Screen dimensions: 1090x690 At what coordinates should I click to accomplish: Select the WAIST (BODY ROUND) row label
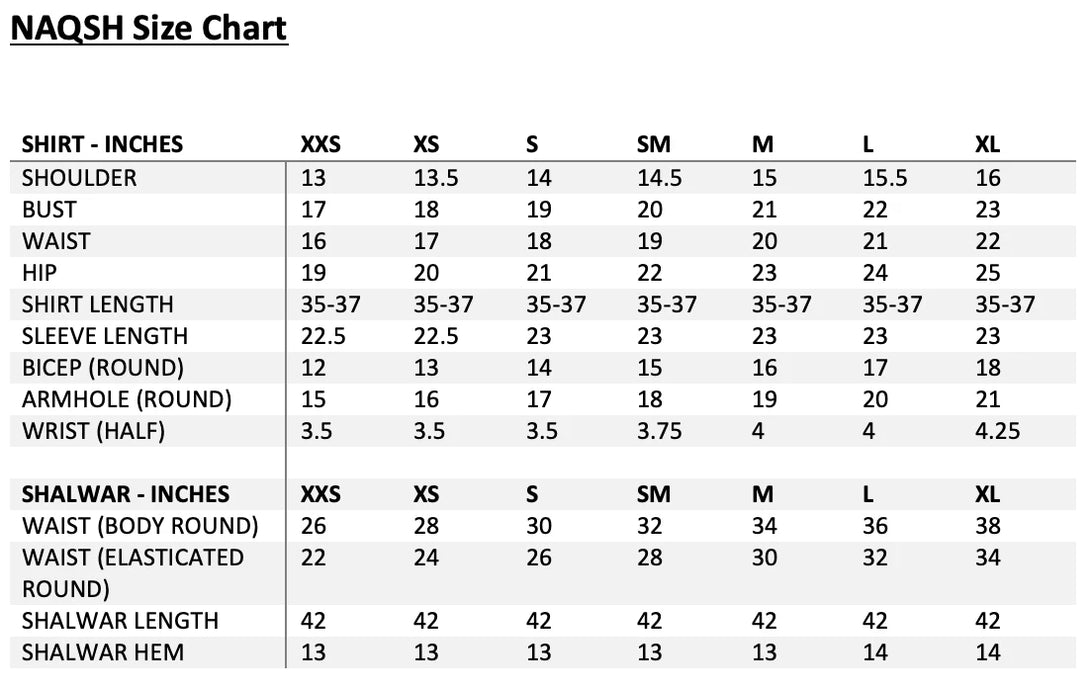click(140, 526)
